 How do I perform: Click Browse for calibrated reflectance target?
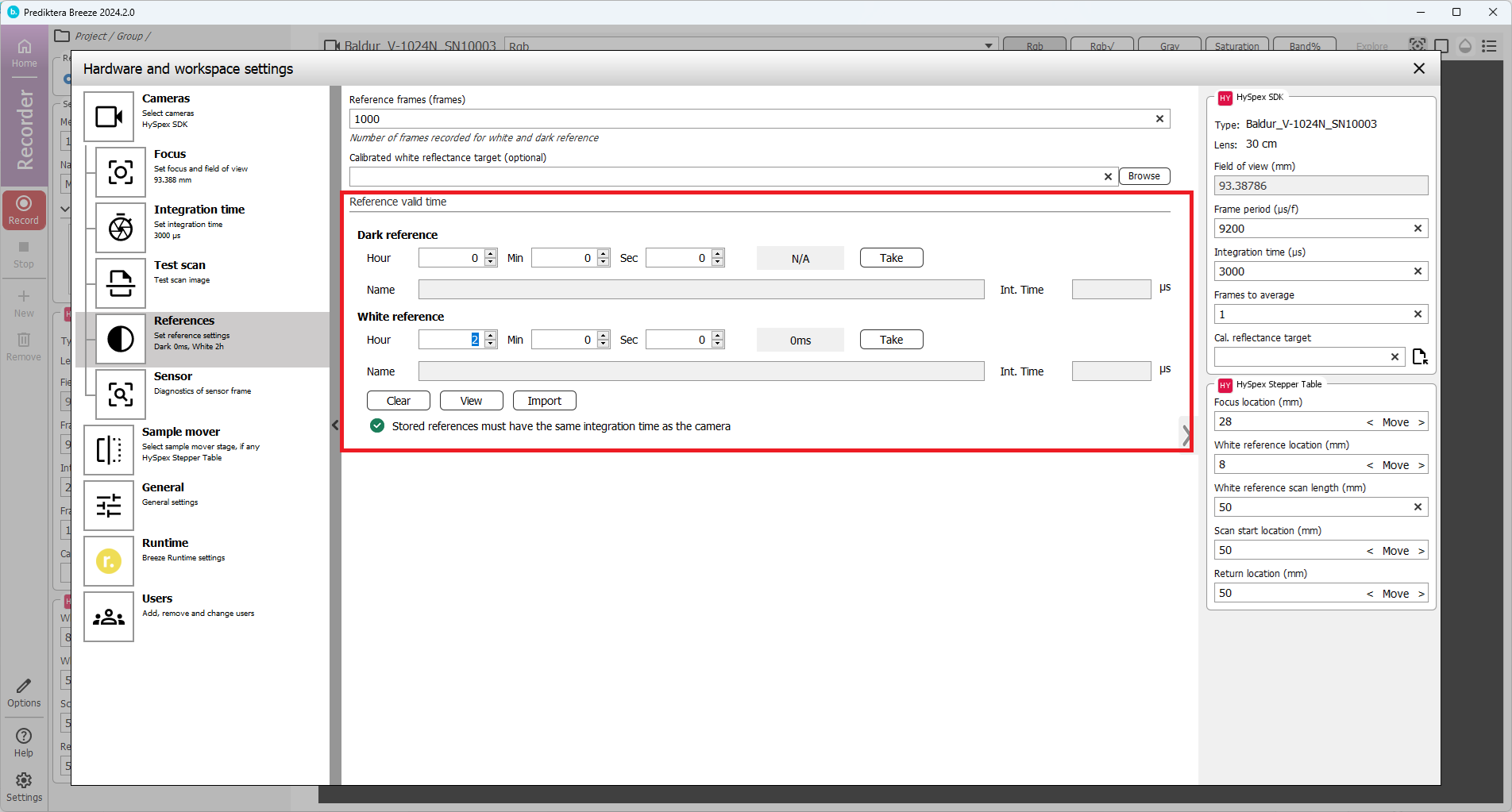click(x=1144, y=176)
